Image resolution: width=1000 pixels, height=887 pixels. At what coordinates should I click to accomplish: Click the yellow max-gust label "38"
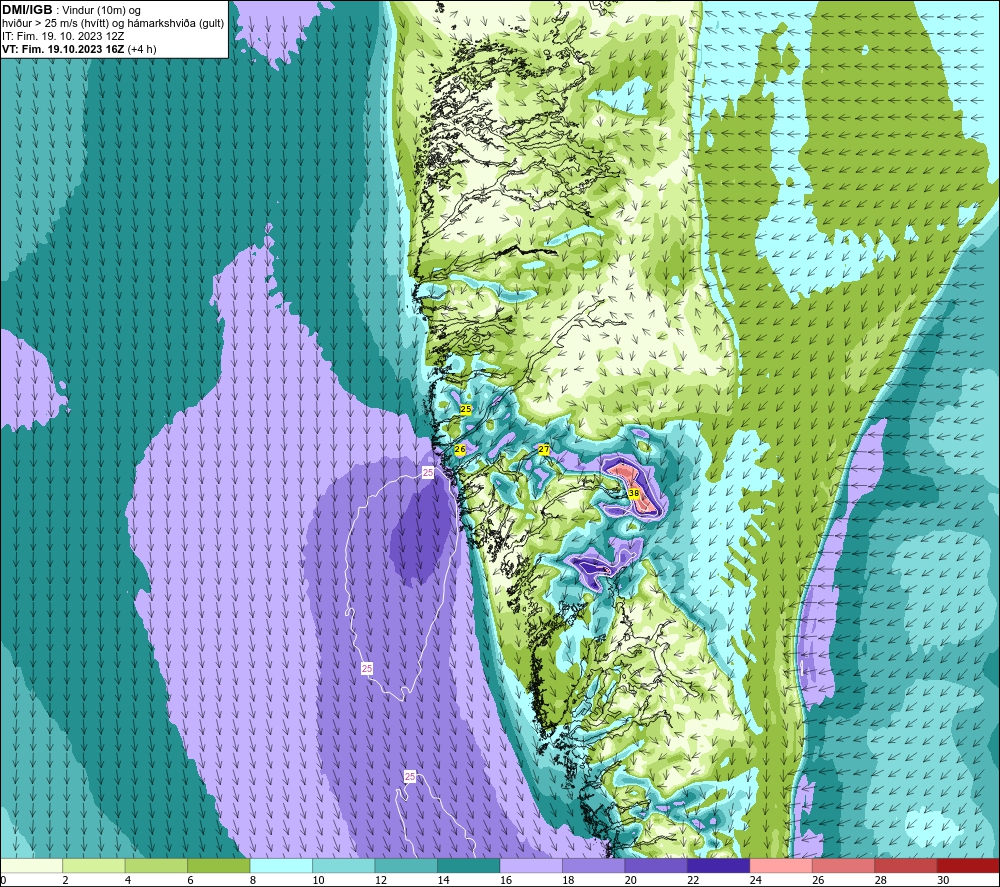pos(634,494)
